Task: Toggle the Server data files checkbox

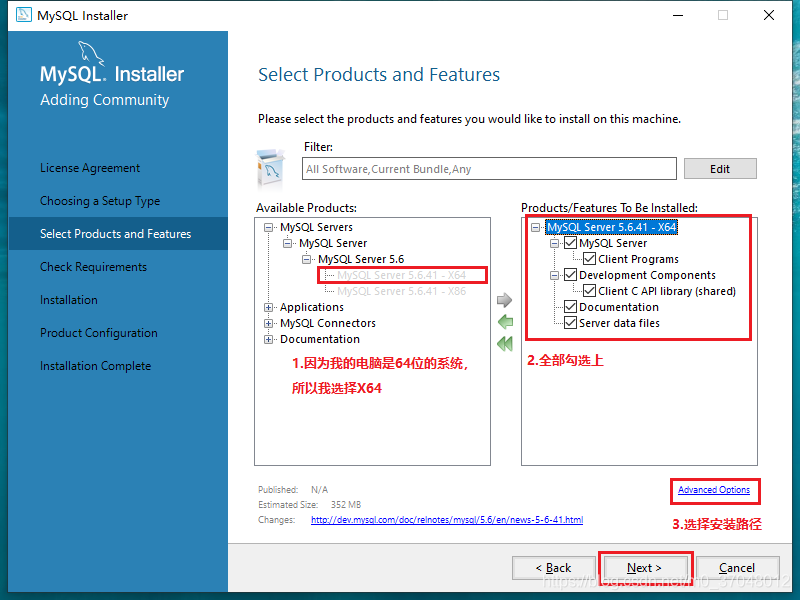Action: [x=570, y=323]
